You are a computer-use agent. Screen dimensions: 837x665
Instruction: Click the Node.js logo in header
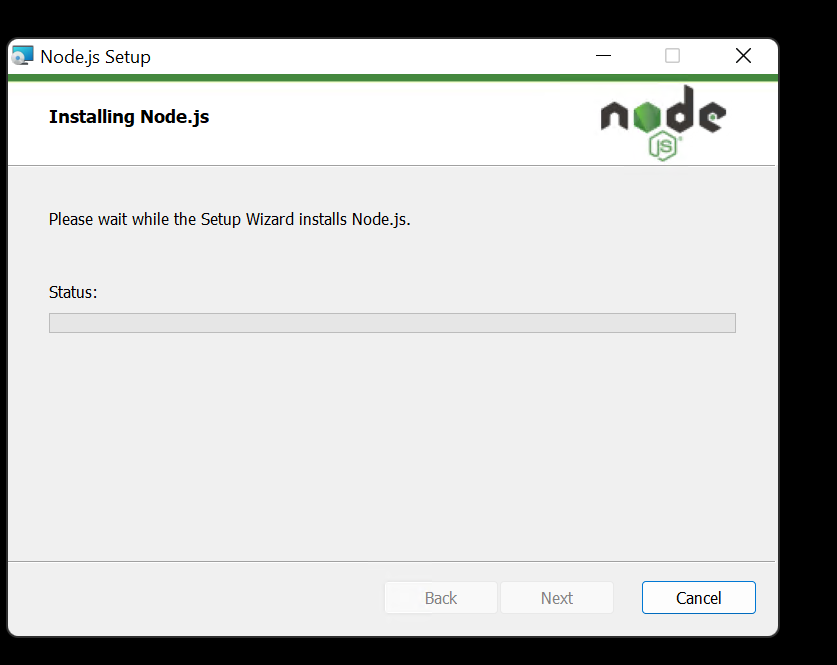tap(663, 123)
